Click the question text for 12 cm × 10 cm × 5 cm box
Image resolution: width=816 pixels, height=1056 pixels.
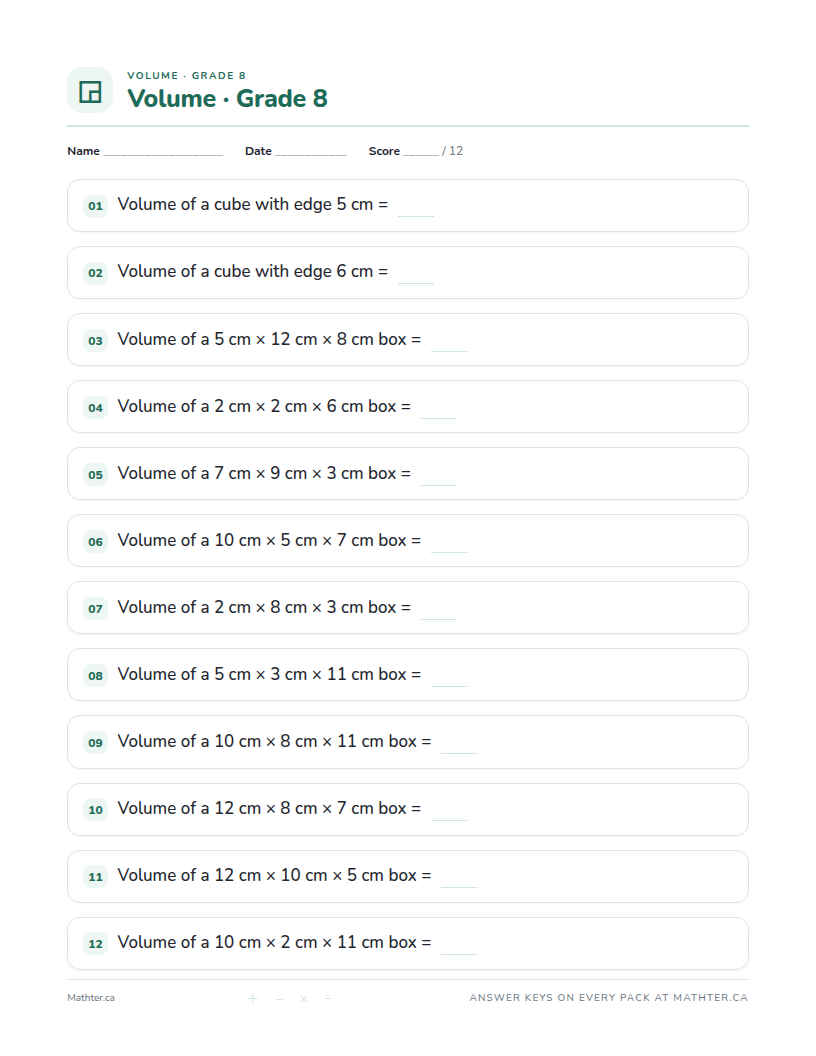pyautogui.click(x=274, y=875)
